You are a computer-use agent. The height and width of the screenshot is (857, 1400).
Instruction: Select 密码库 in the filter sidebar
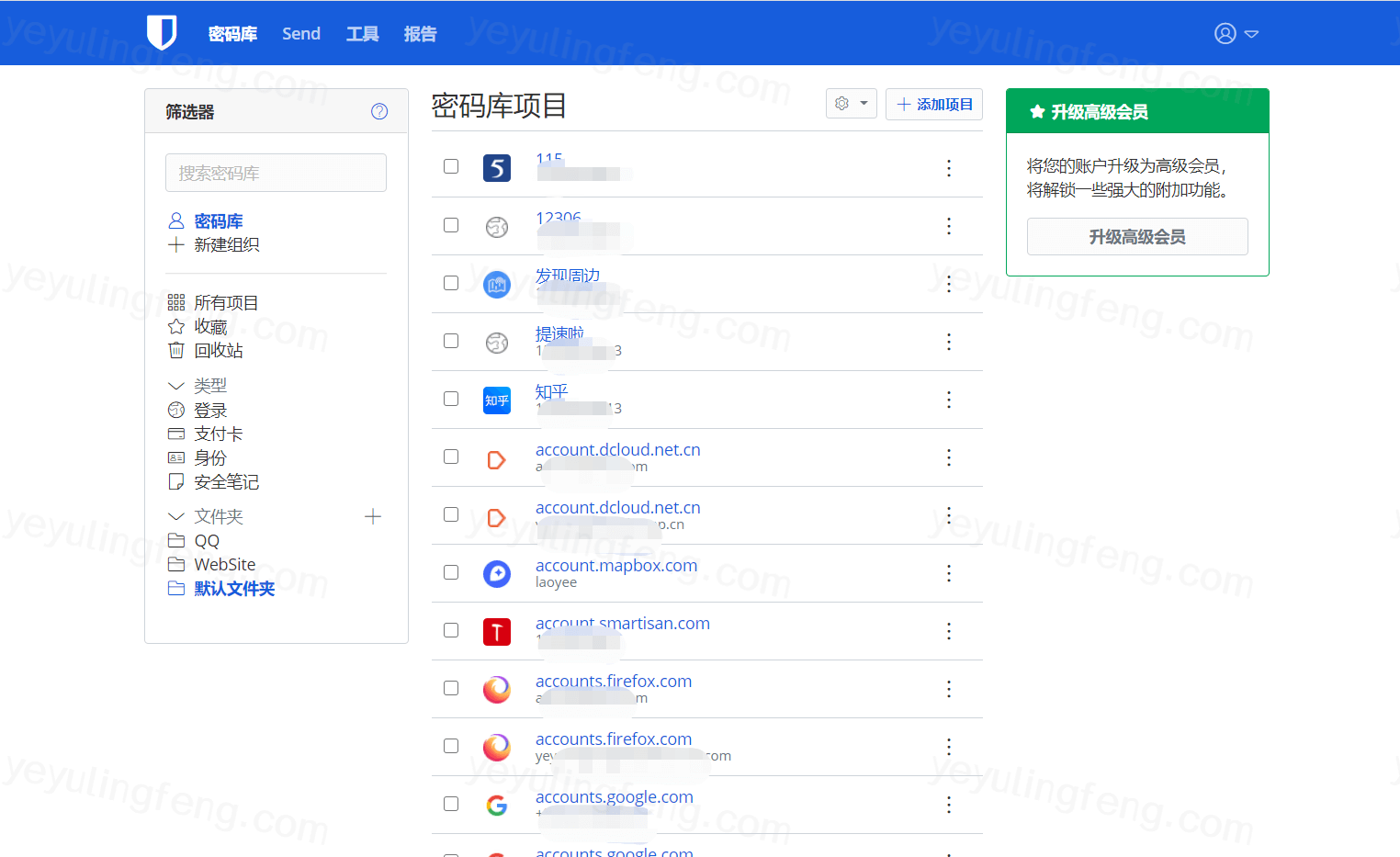[219, 221]
